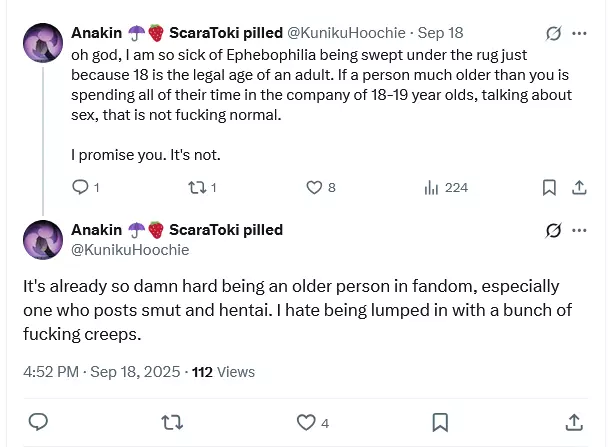
Task: Open Grok icon on first tweet
Action: (553, 33)
